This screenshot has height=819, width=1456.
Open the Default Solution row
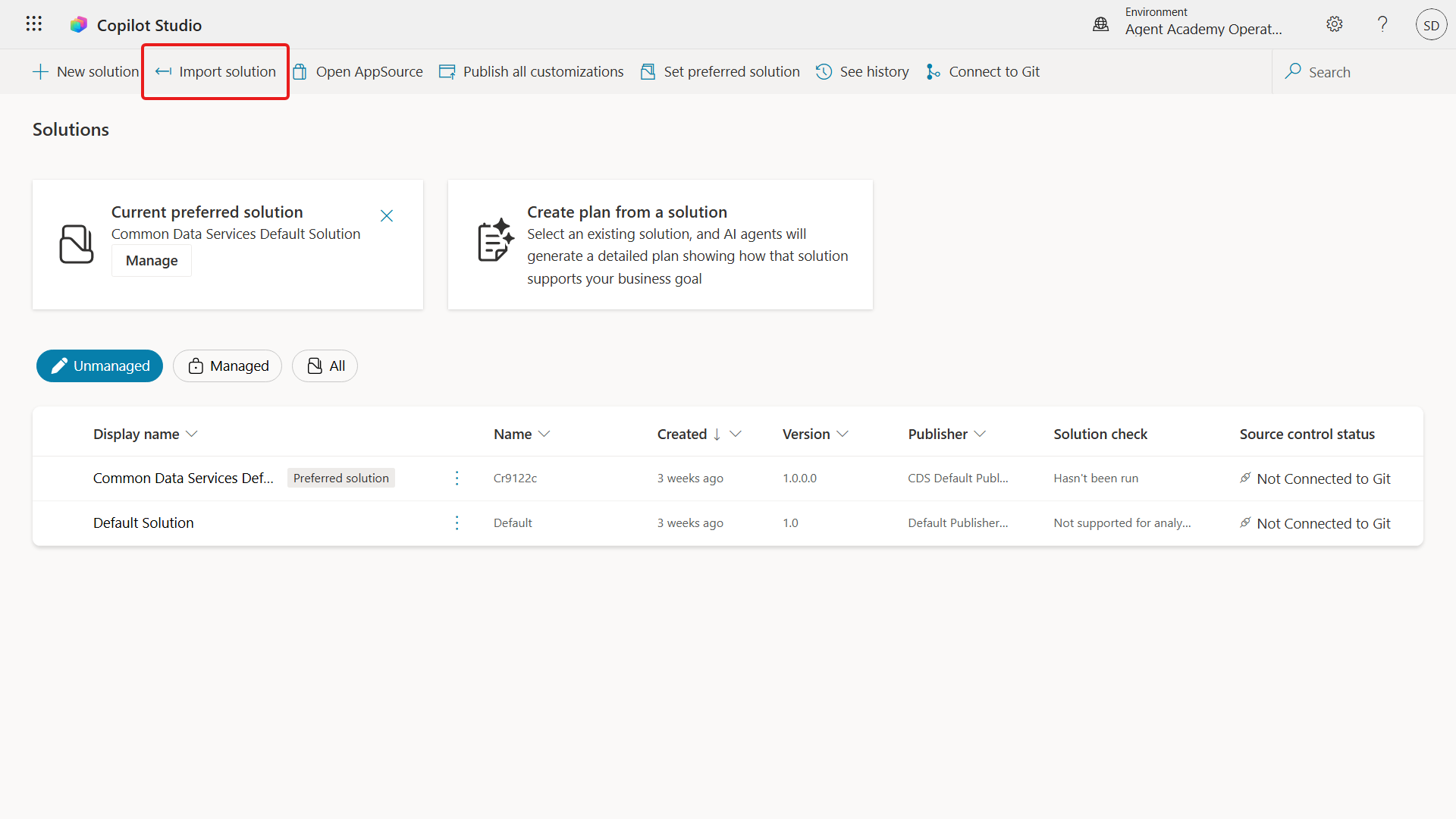point(143,522)
